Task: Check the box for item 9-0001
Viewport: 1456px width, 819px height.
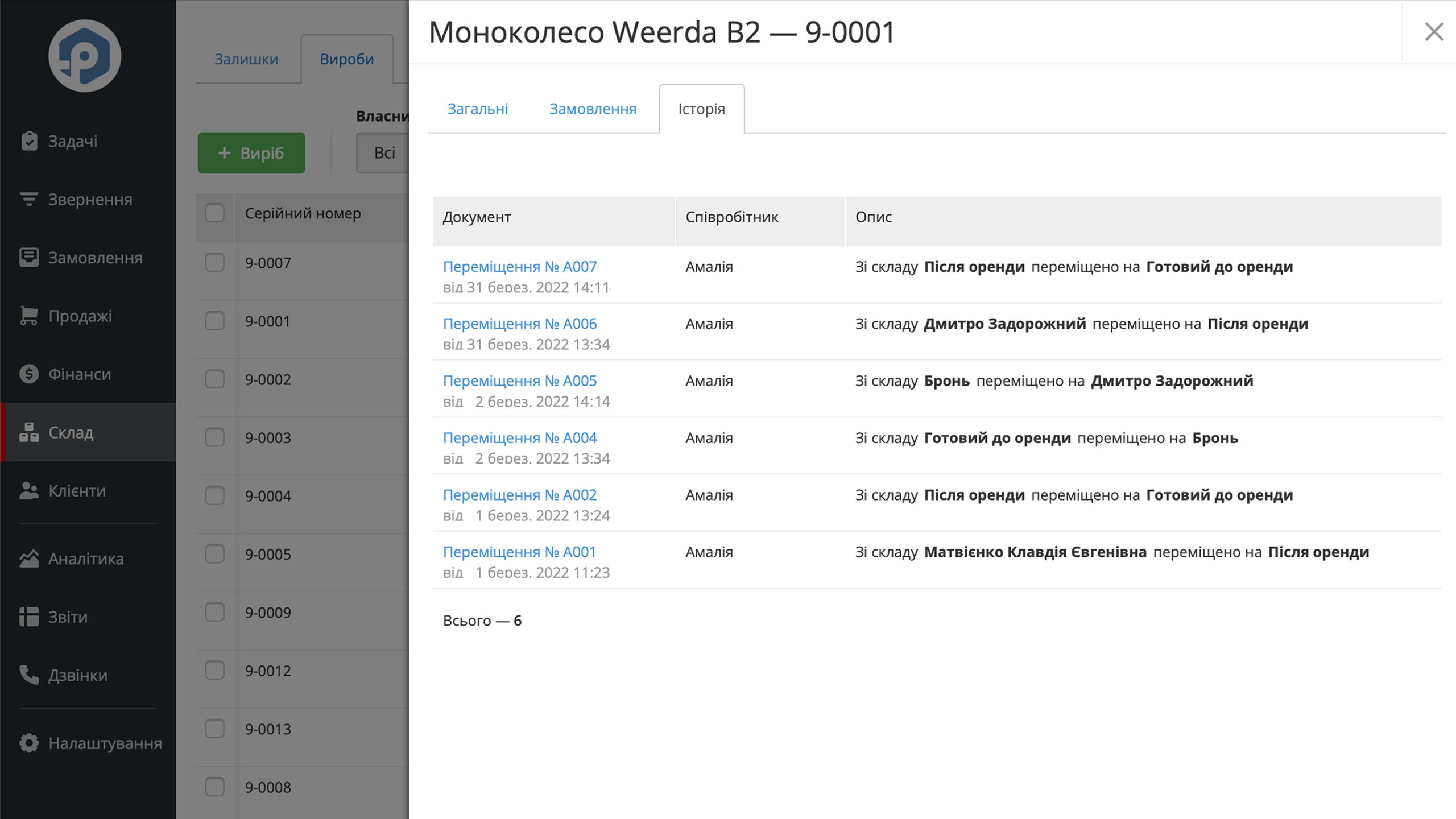Action: coord(214,321)
